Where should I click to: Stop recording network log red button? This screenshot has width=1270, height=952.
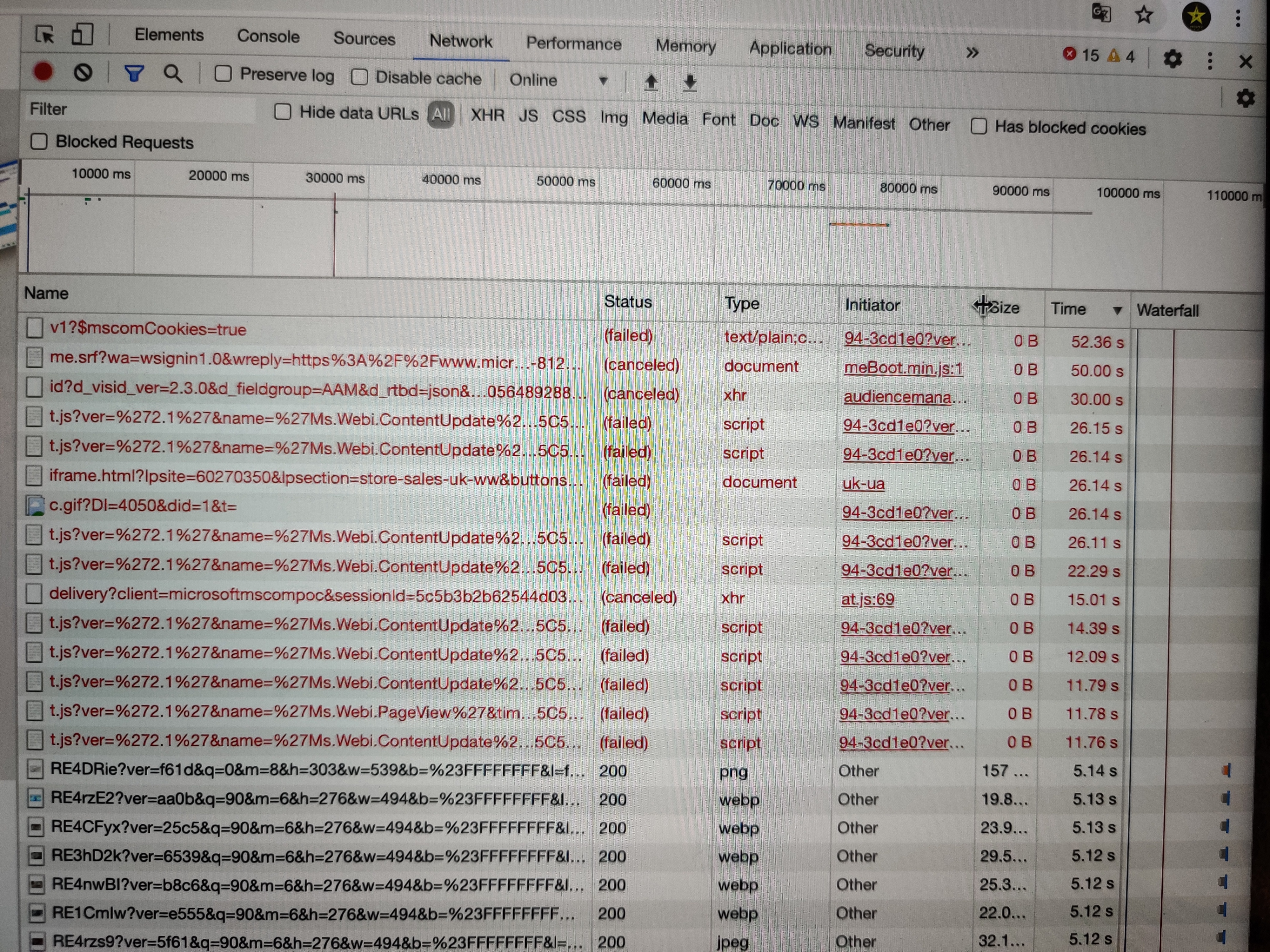click(43, 72)
